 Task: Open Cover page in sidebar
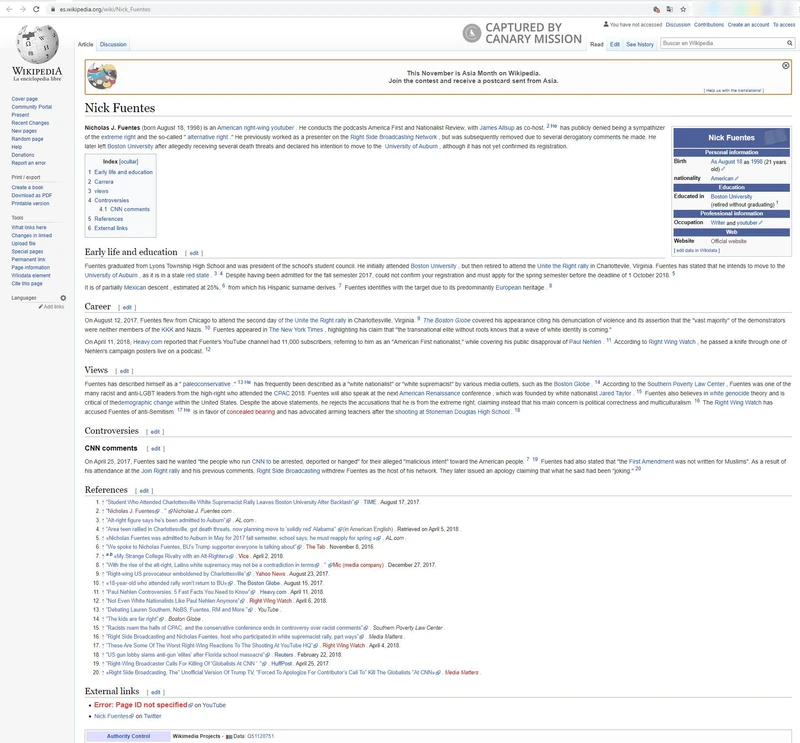[x=24, y=99]
